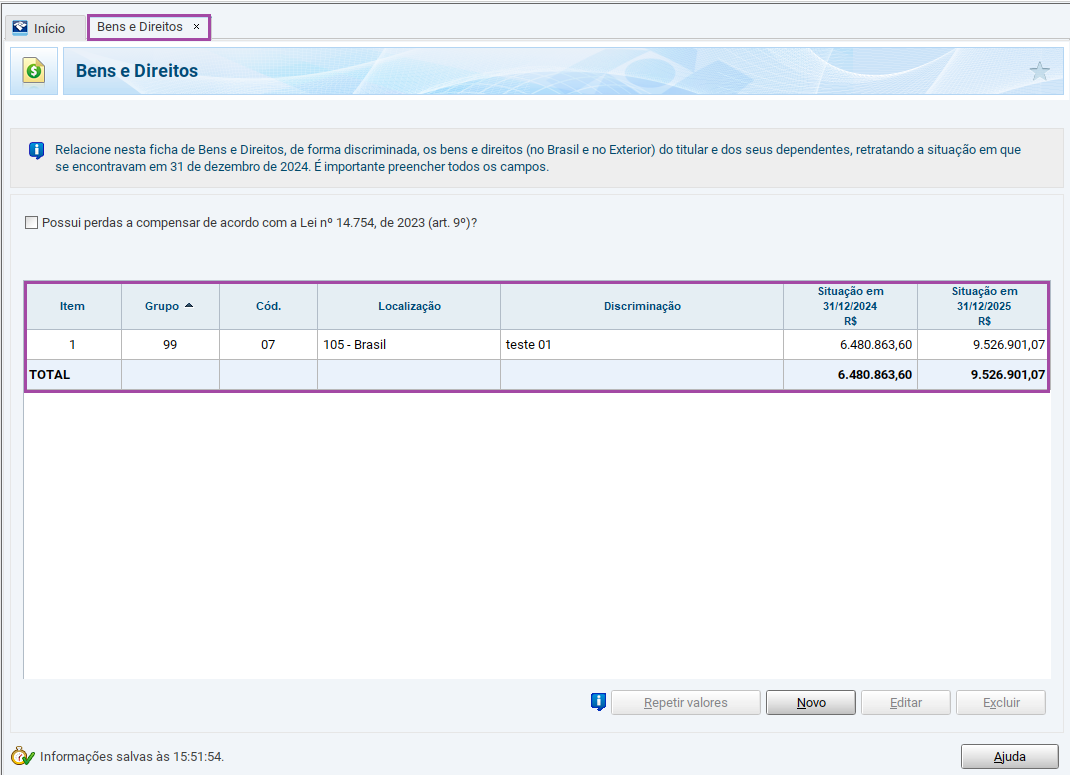Click the 6.480.863,60 value in row 1
1070x775 pixels.
[876, 345]
